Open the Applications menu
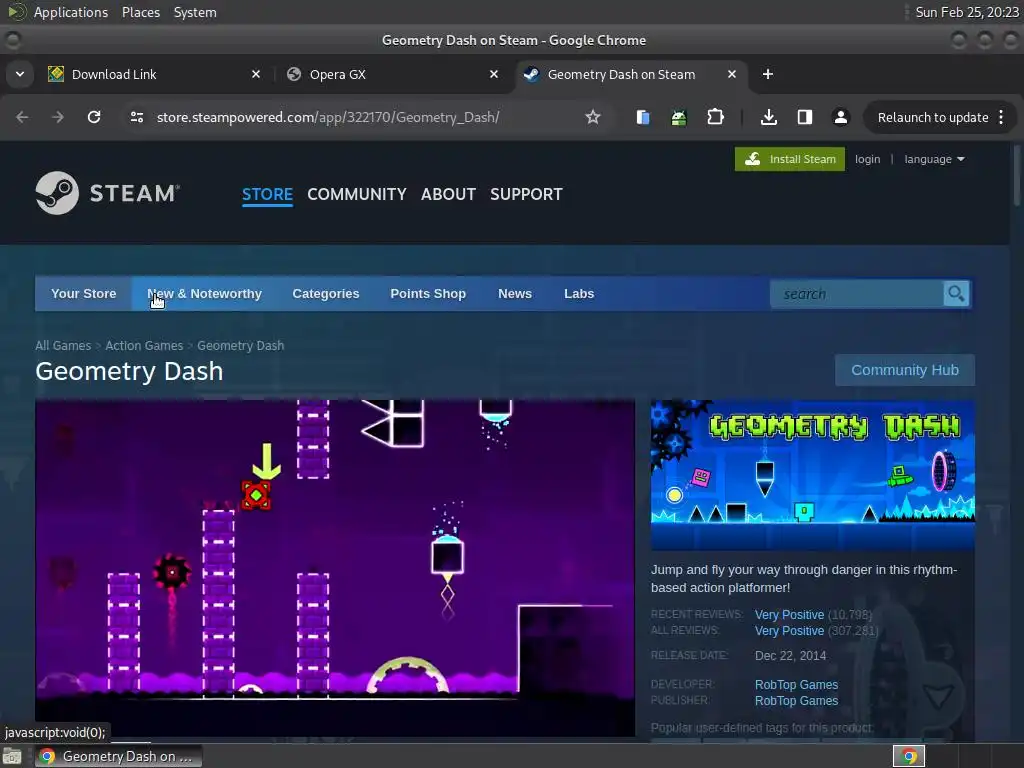Viewport: 1024px width, 768px height. pos(71,12)
